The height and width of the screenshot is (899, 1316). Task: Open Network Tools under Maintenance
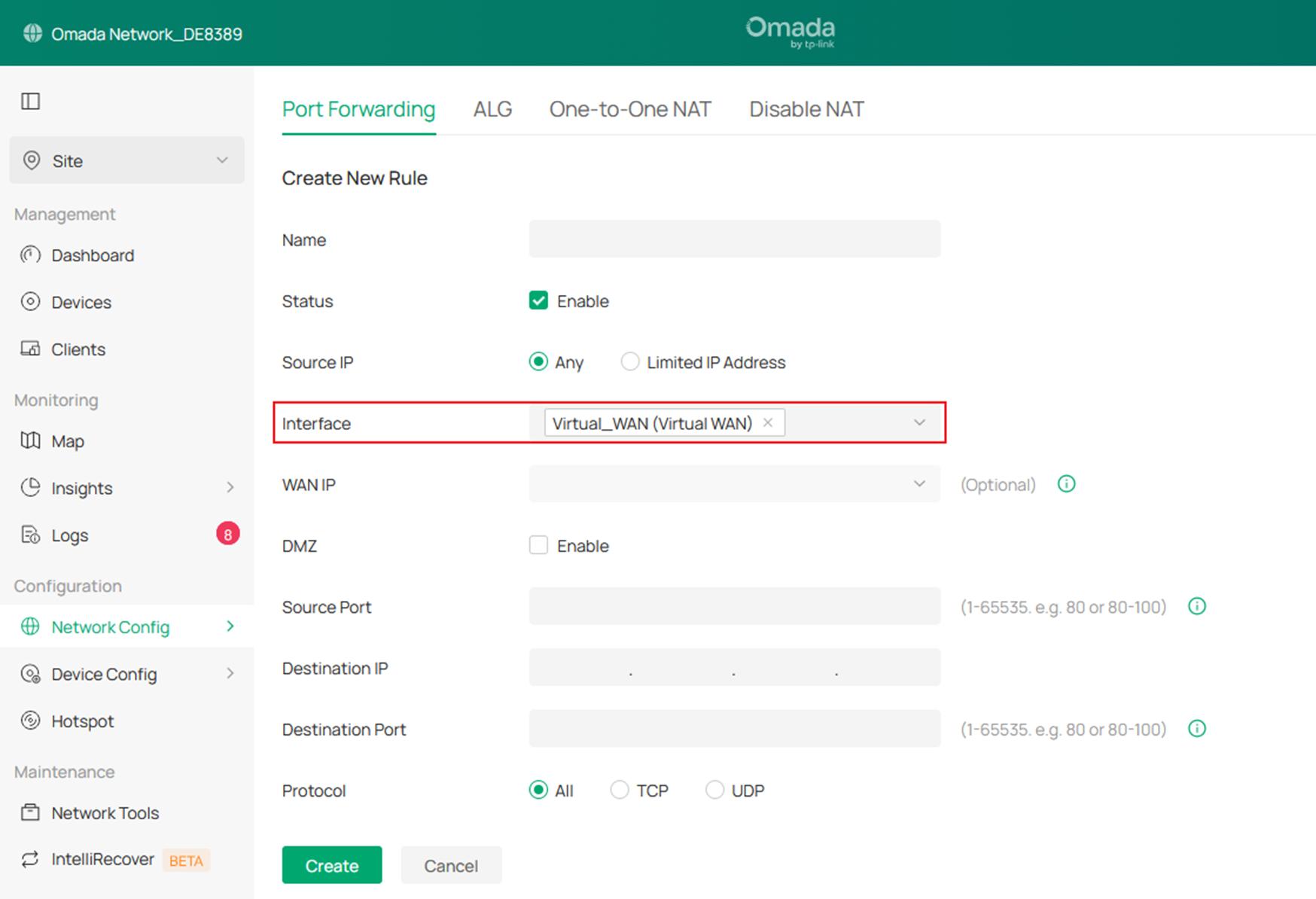click(105, 812)
